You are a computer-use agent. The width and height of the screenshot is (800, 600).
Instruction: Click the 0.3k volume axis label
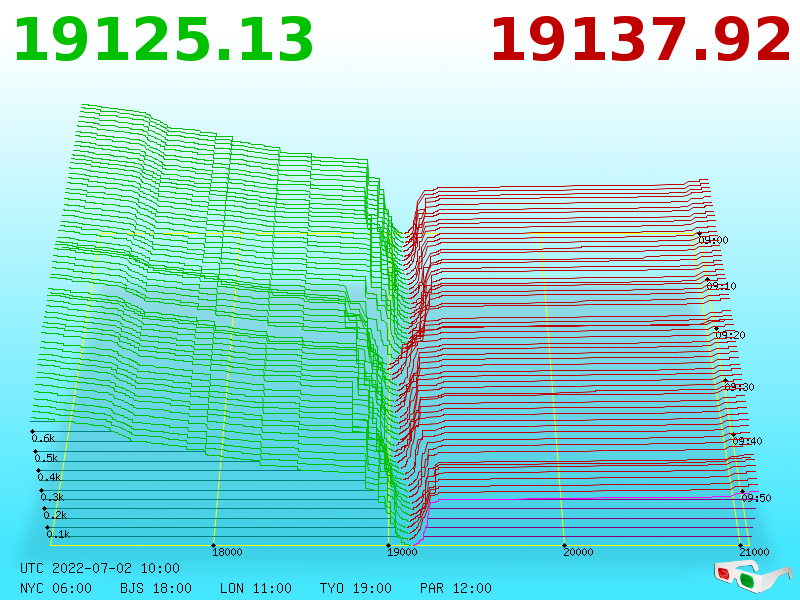click(52, 497)
